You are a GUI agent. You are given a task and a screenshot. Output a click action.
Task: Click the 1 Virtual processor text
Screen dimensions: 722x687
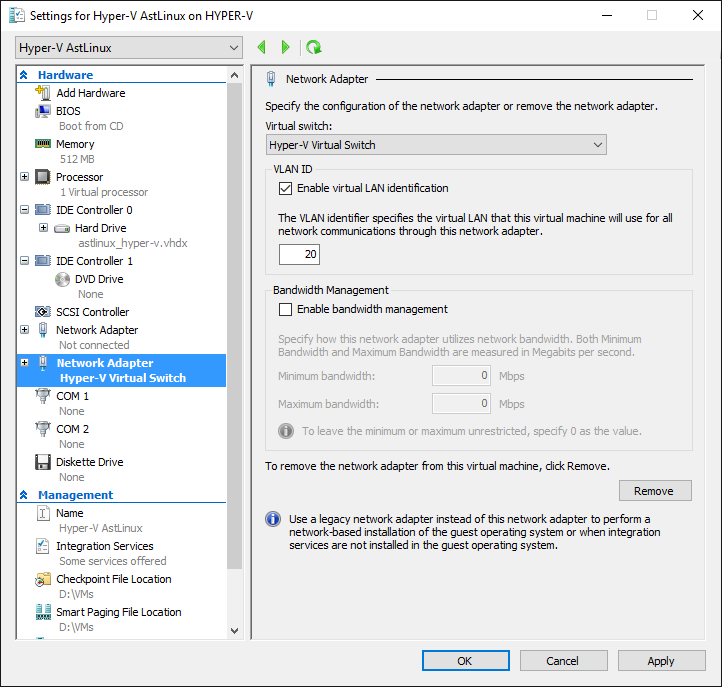click(x=104, y=192)
